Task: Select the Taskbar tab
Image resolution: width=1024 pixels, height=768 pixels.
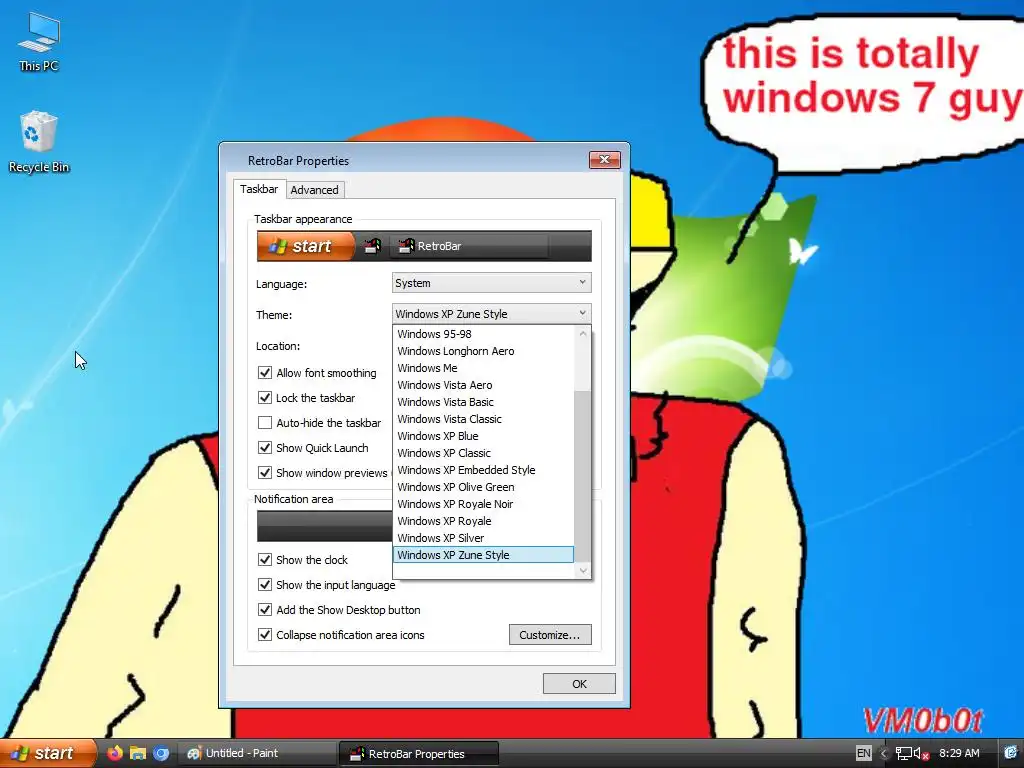Action: click(x=259, y=189)
